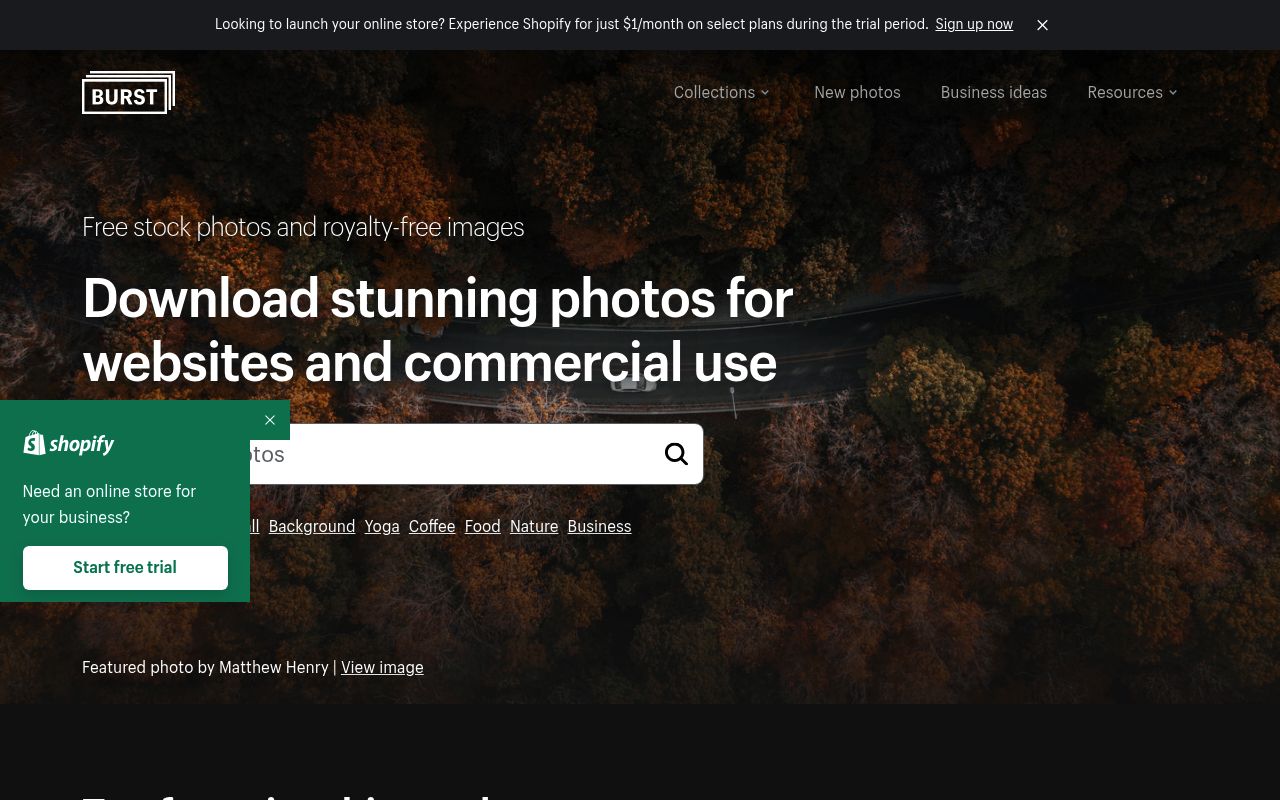Viewport: 1280px width, 800px height.
Task: Click the Sign up now link
Action: click(x=974, y=24)
